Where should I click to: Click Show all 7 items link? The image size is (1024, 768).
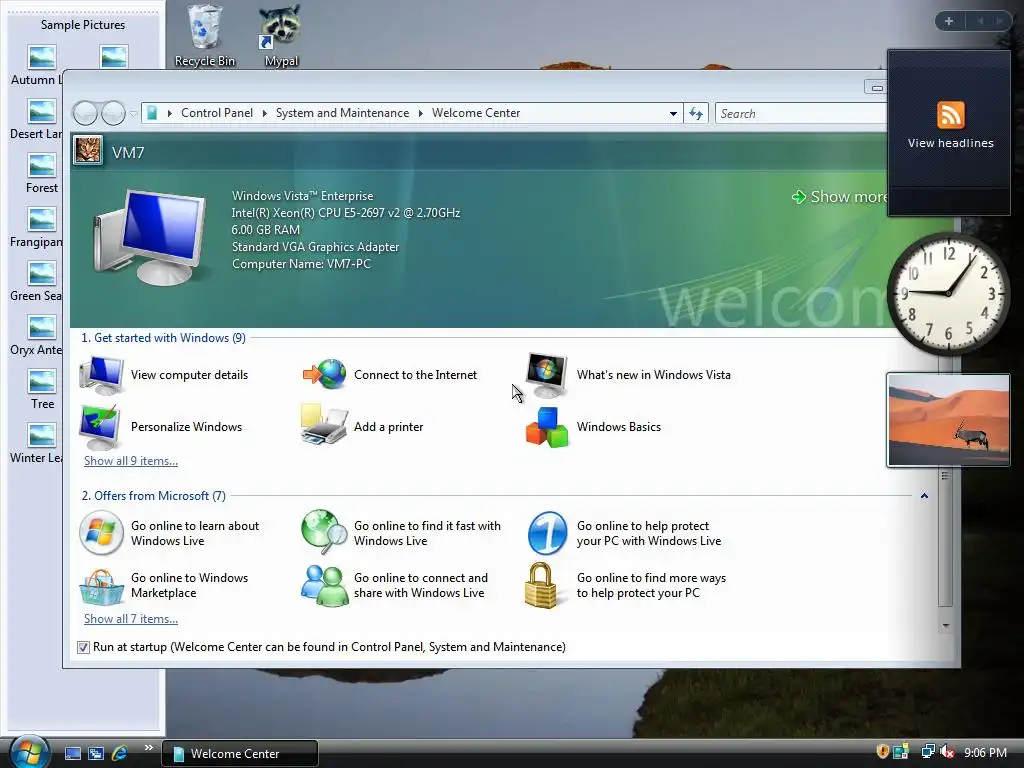click(131, 618)
